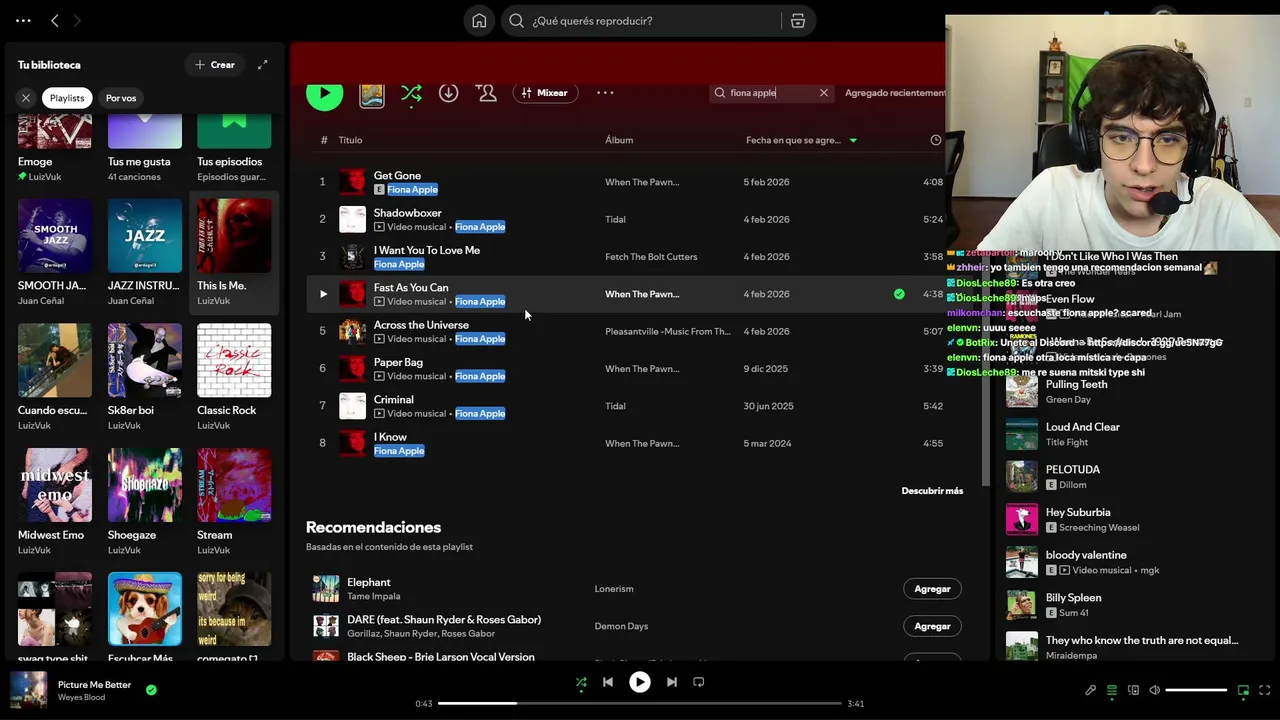
Task: Select the track 'Paper Bag'
Action: (398, 362)
